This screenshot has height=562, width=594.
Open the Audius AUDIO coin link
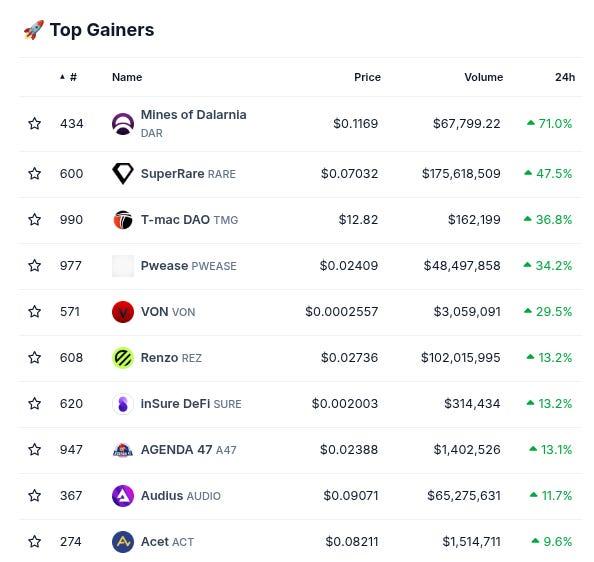click(181, 496)
